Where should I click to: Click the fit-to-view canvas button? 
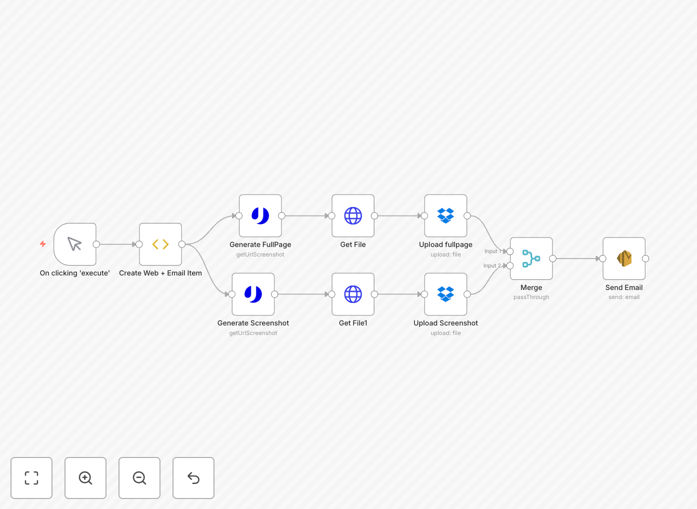(x=32, y=478)
